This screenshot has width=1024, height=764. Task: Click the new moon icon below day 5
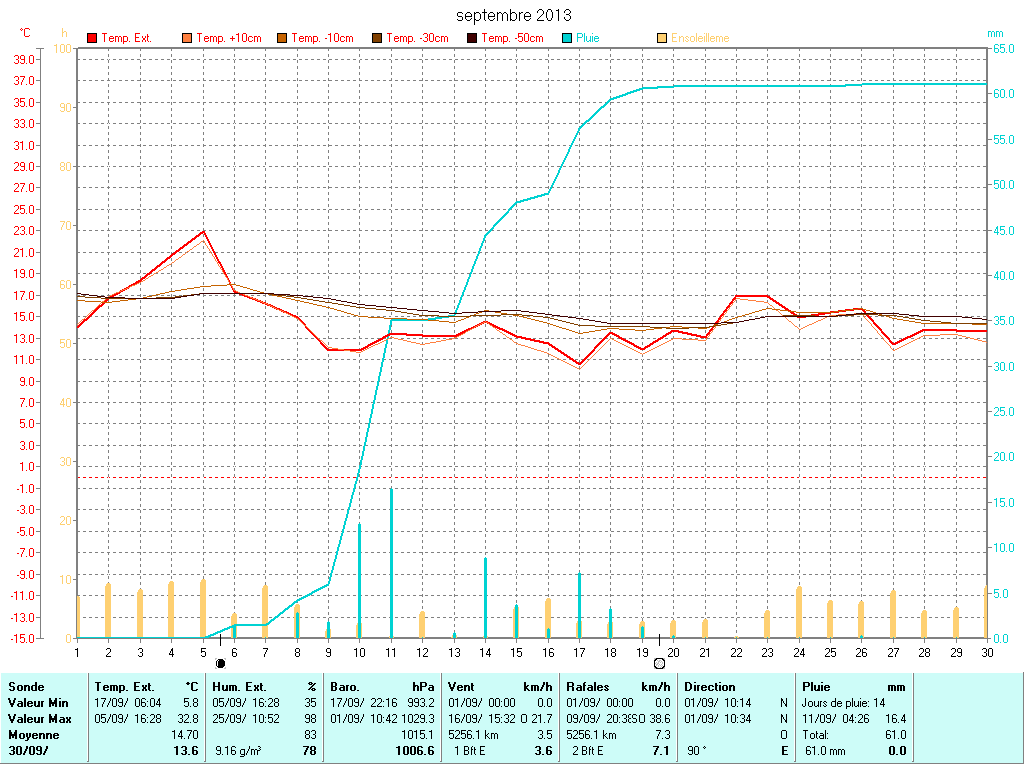click(220, 663)
